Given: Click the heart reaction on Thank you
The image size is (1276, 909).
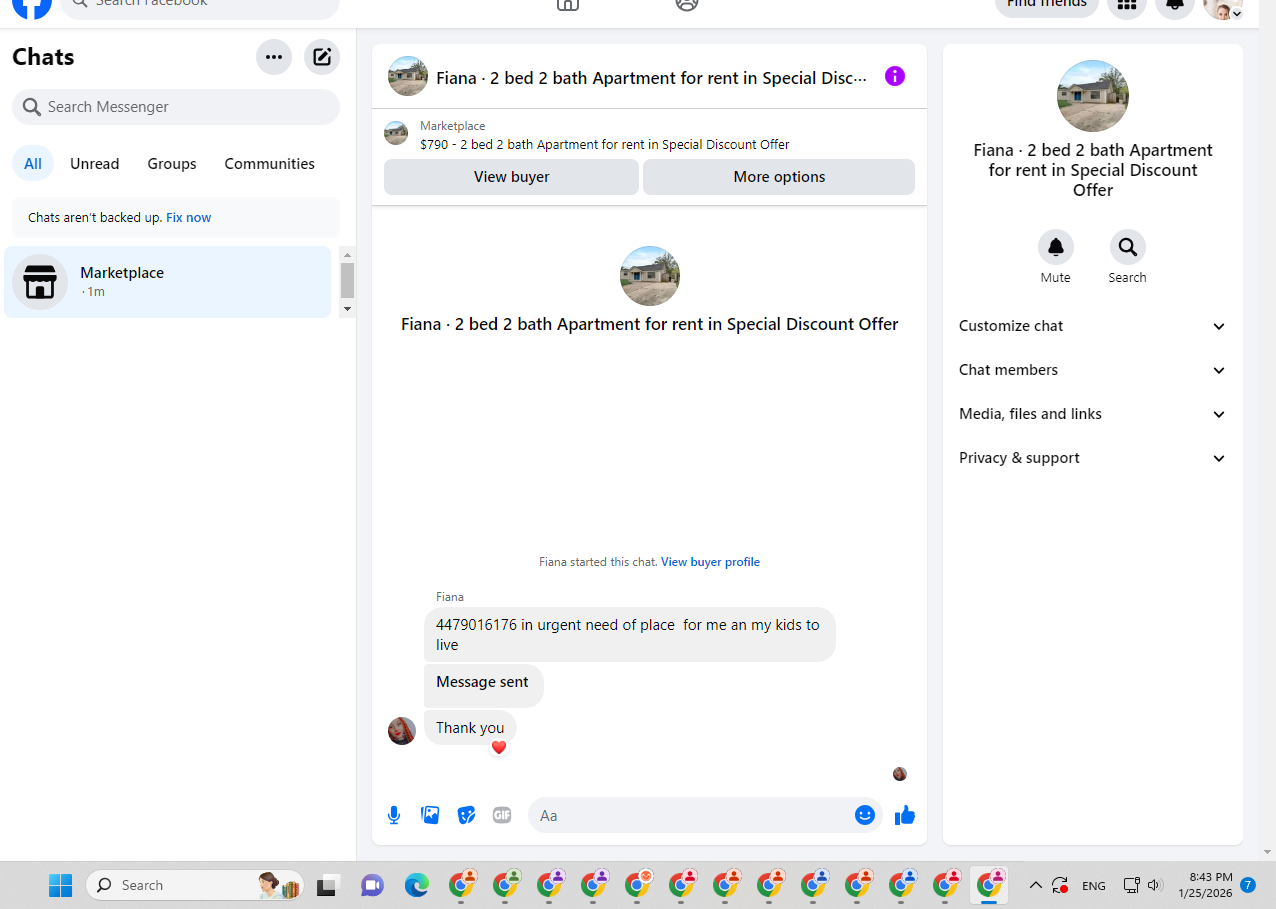Looking at the screenshot, I should point(499,747).
